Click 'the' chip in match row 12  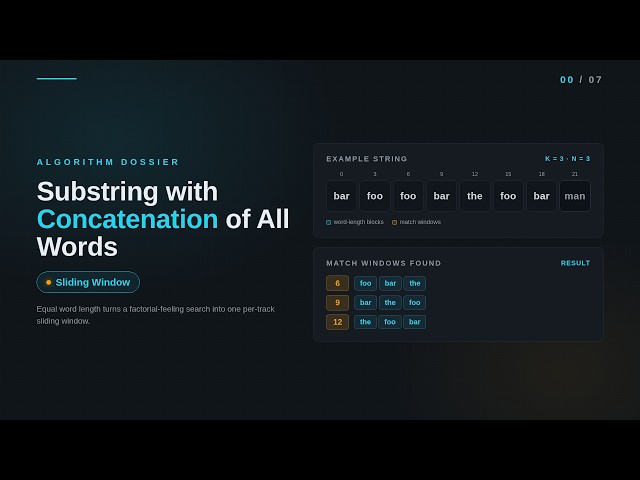pos(365,322)
